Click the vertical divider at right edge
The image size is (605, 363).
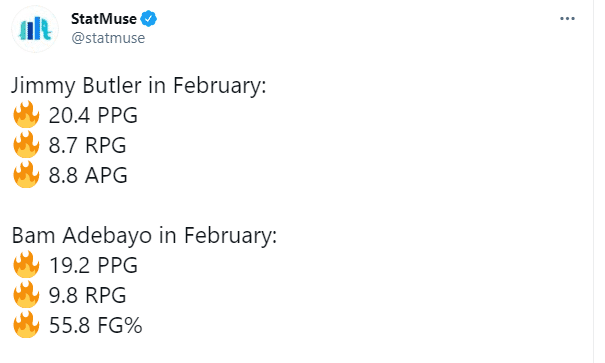point(594,181)
